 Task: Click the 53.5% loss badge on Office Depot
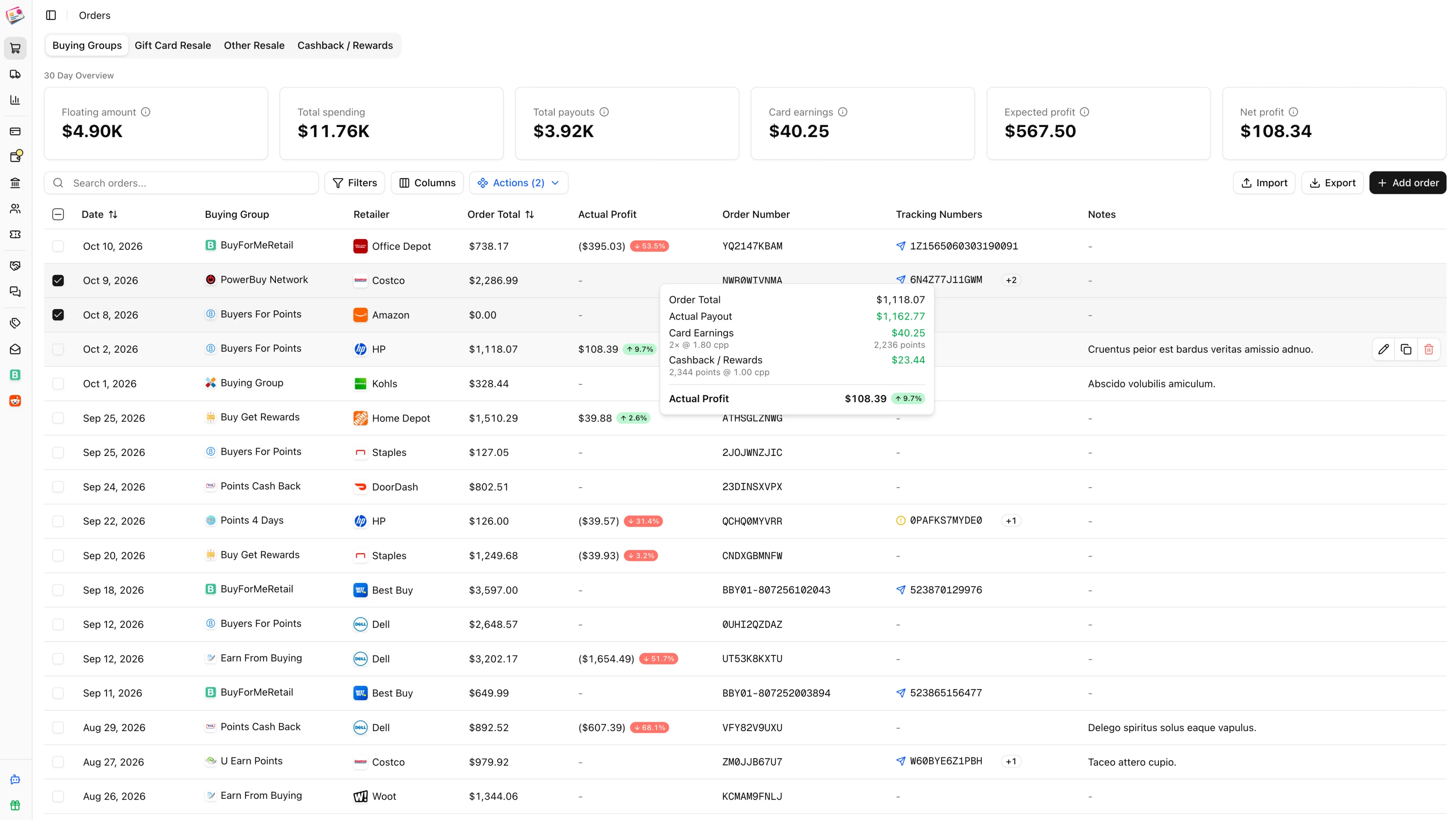[649, 246]
